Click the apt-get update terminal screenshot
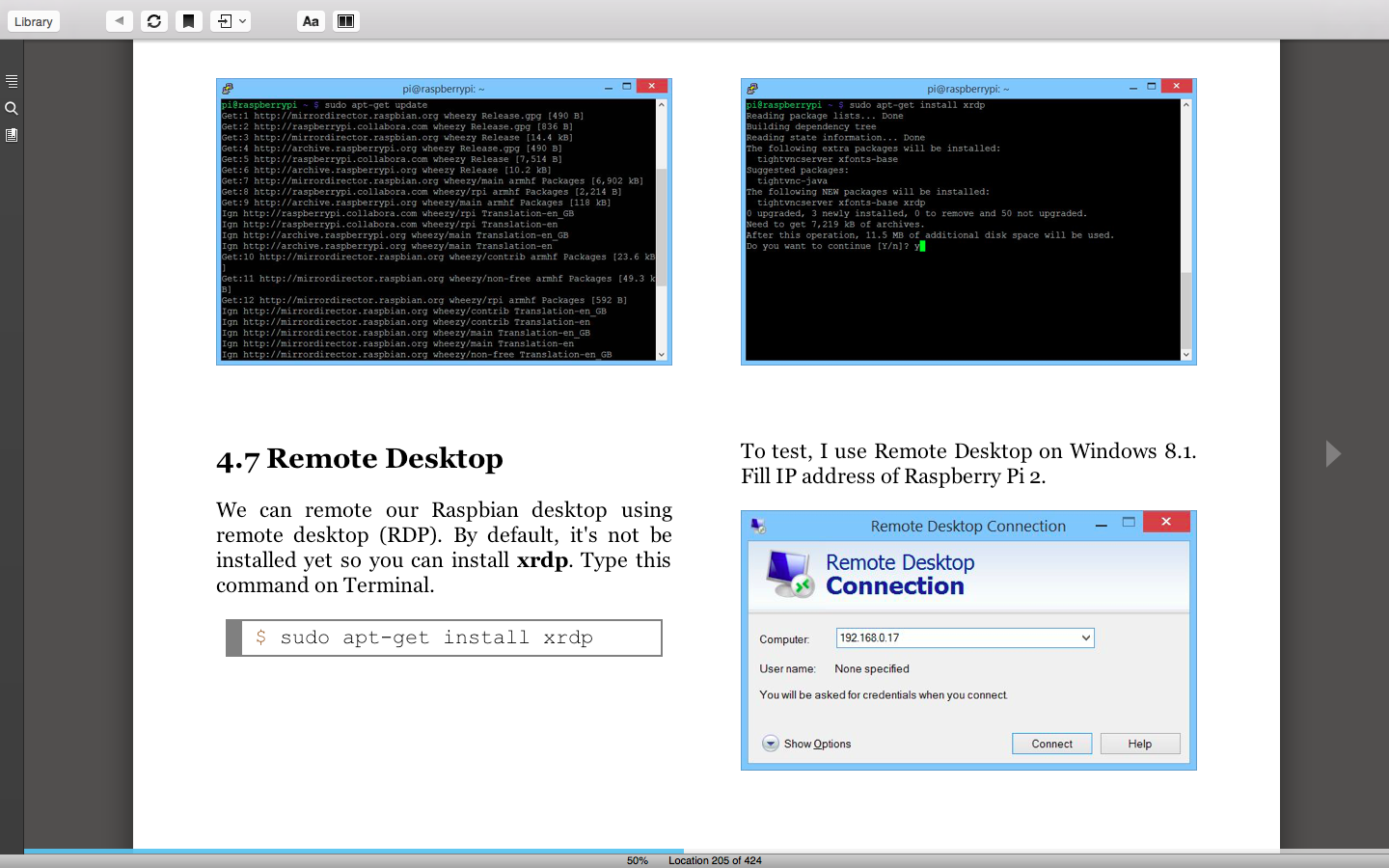 444,222
